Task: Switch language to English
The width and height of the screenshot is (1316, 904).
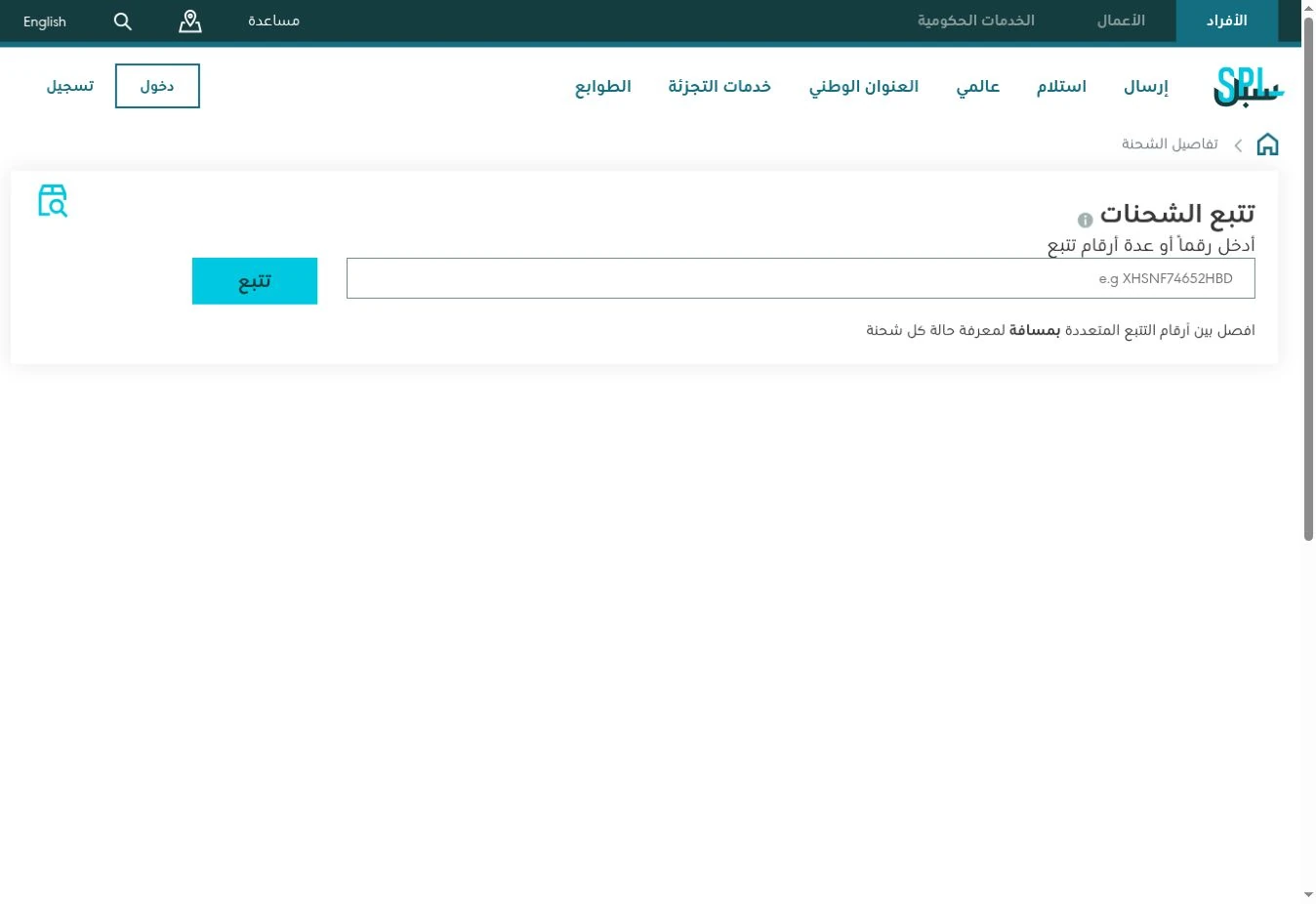Action: (45, 21)
